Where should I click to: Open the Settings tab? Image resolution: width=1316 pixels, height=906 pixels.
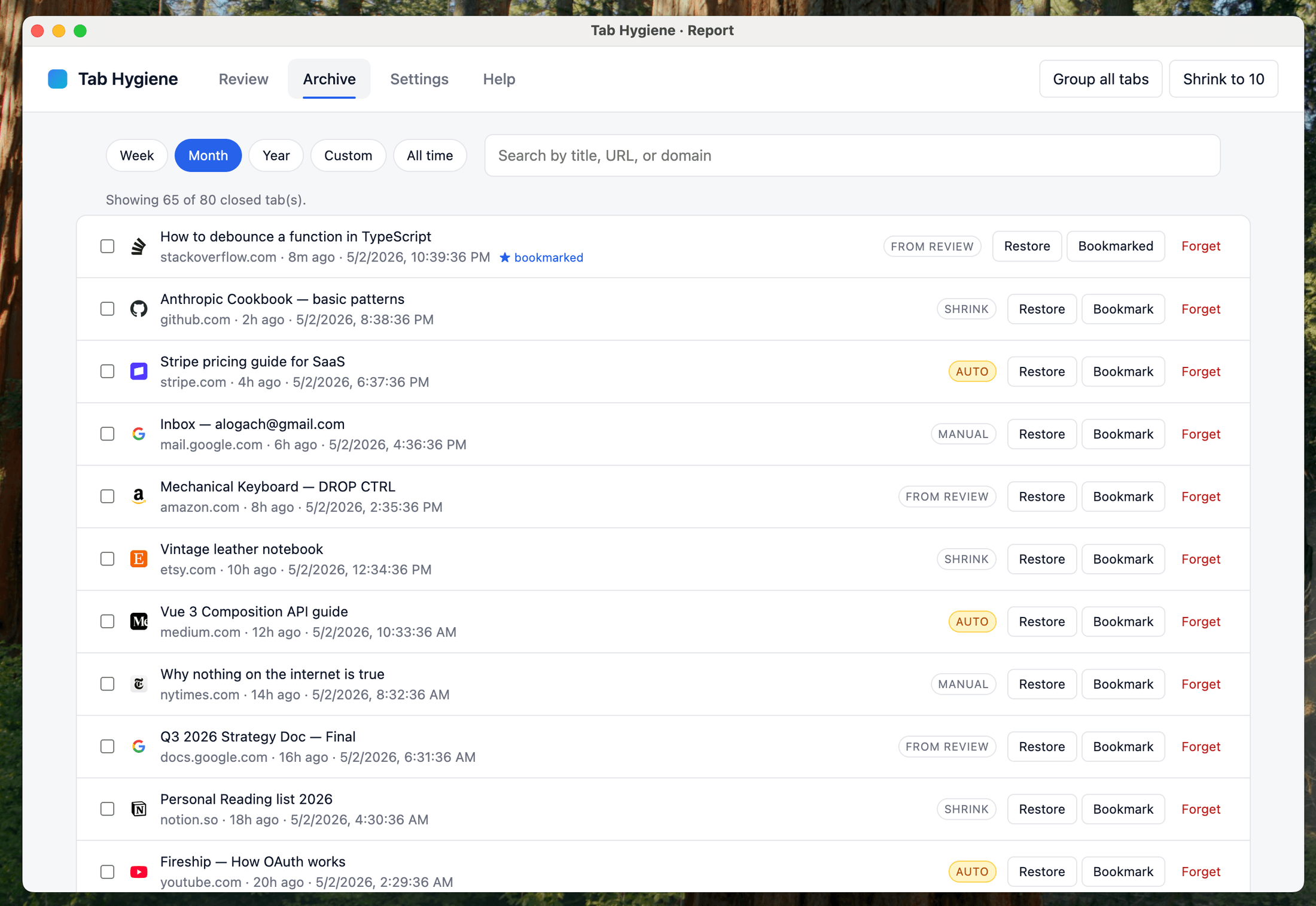pyautogui.click(x=419, y=79)
